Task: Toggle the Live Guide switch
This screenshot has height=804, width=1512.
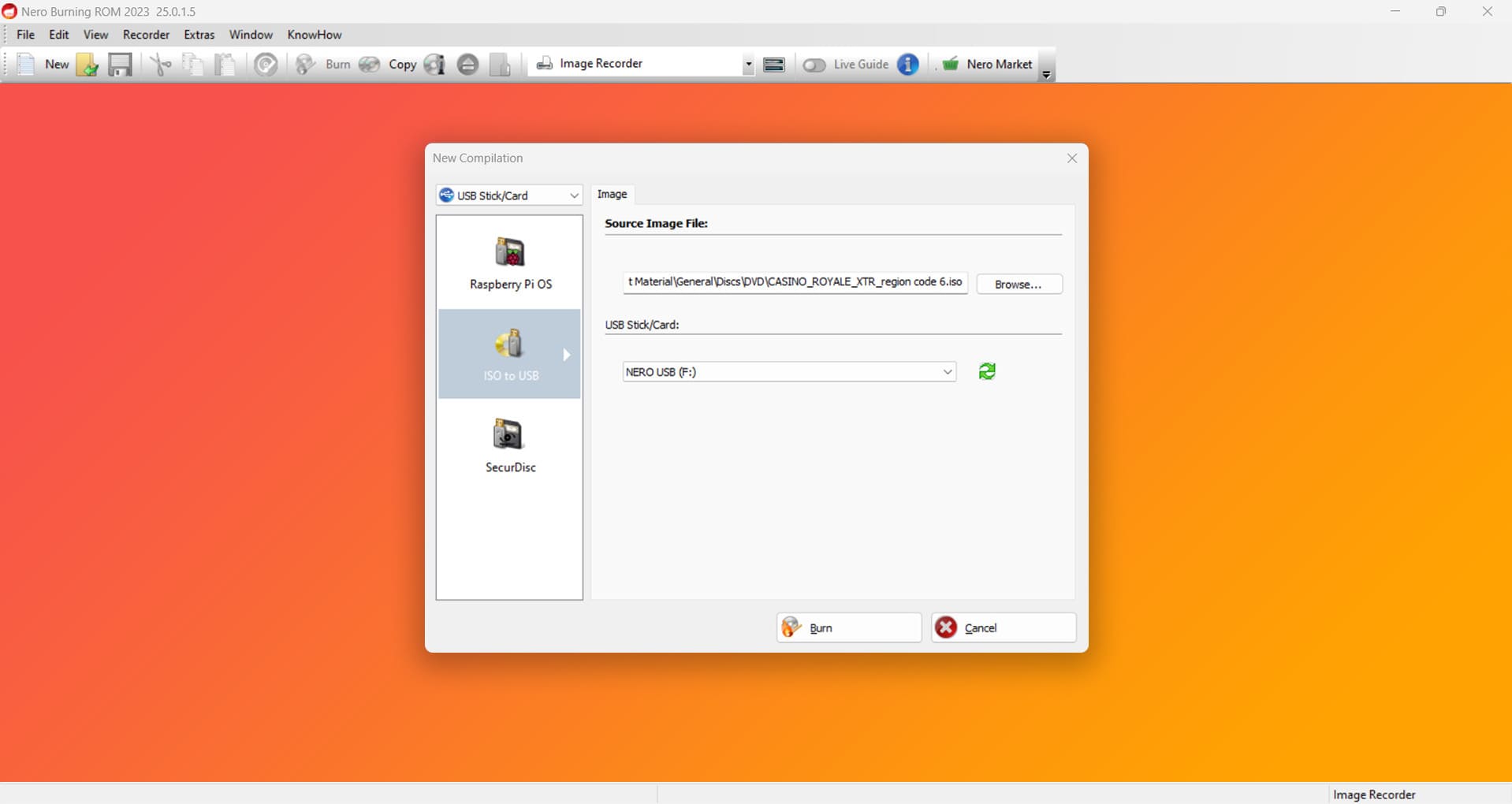Action: click(x=814, y=65)
